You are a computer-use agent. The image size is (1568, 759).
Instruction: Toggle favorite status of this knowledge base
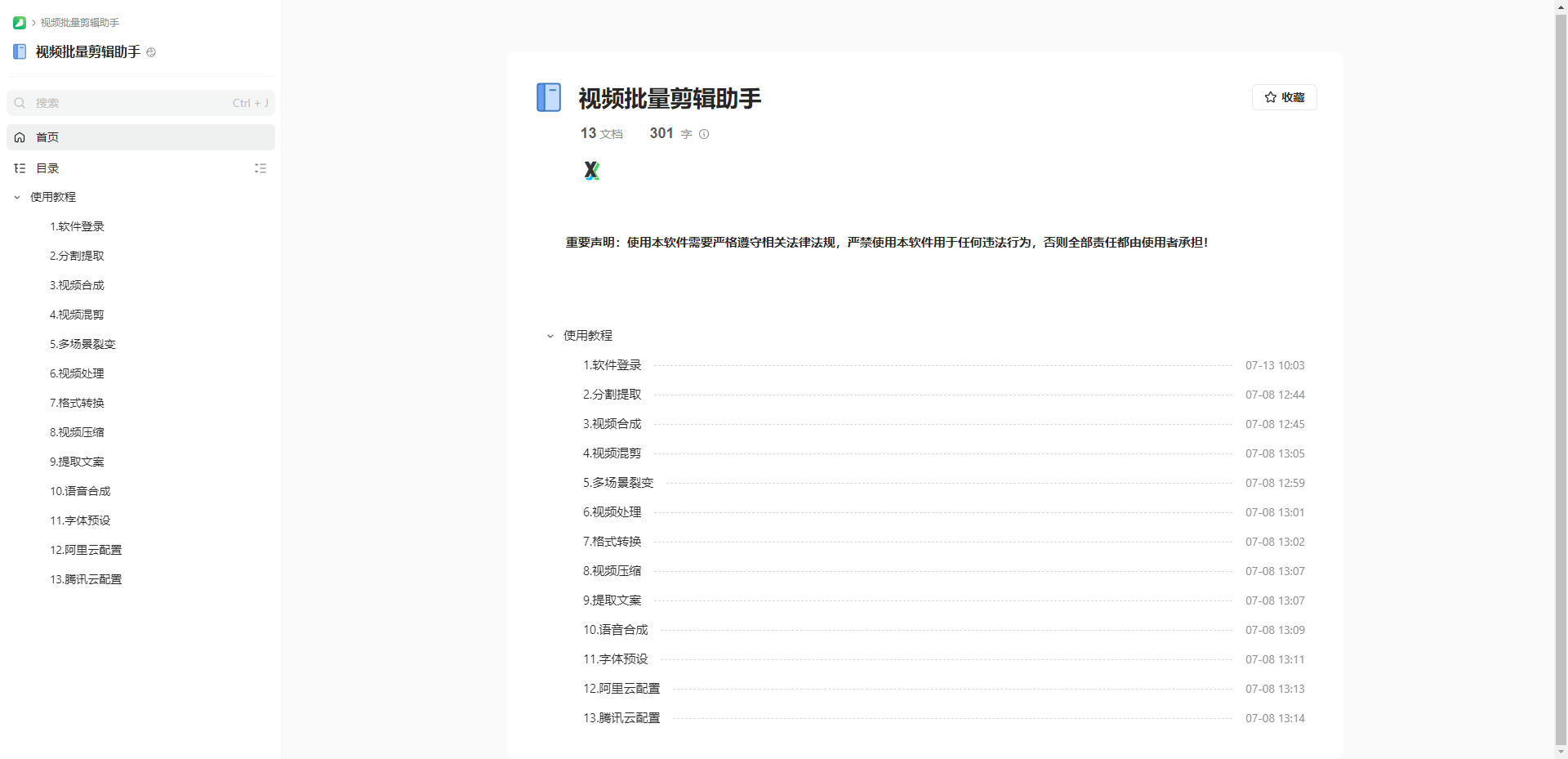tap(1284, 96)
